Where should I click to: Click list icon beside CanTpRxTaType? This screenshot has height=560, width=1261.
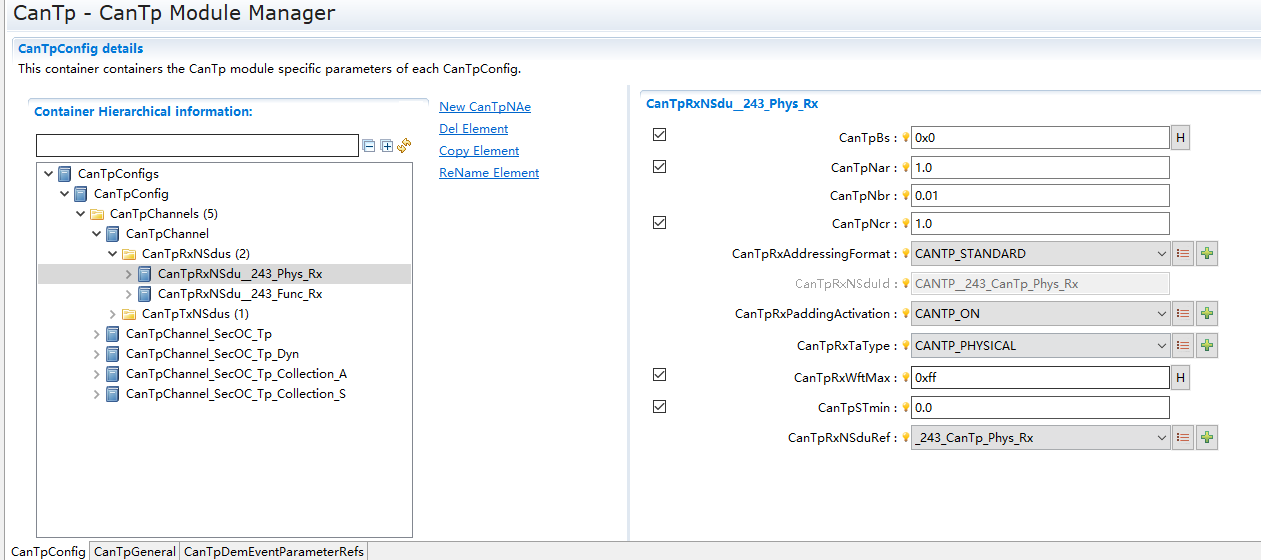(x=1183, y=346)
